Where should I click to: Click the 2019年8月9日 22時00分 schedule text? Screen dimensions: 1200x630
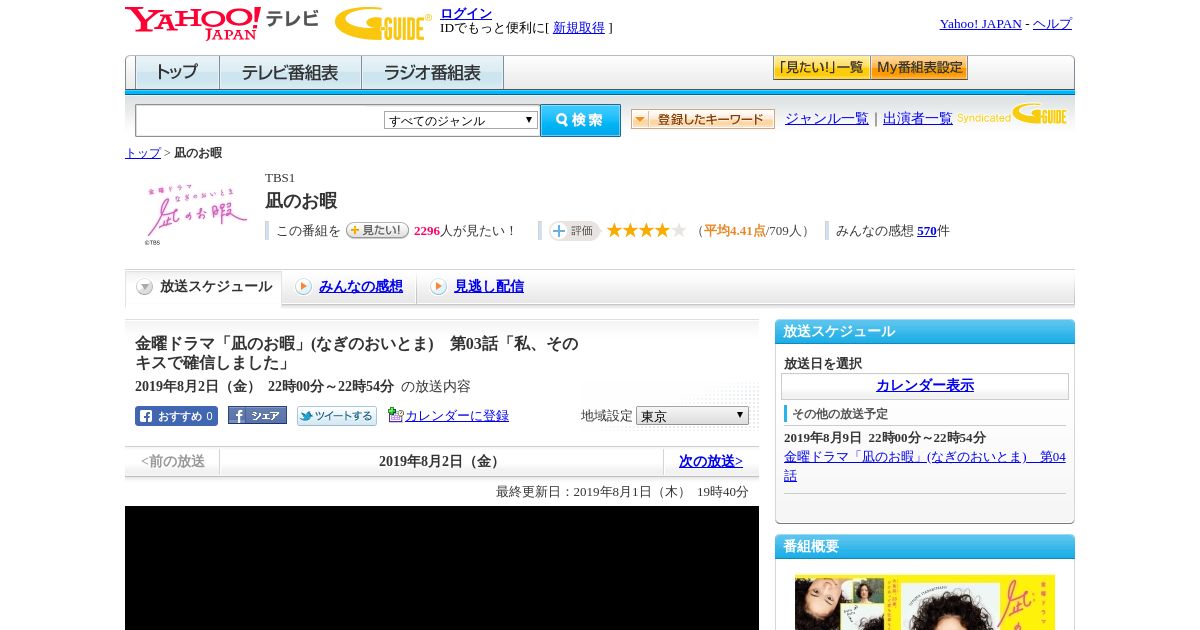click(x=885, y=438)
